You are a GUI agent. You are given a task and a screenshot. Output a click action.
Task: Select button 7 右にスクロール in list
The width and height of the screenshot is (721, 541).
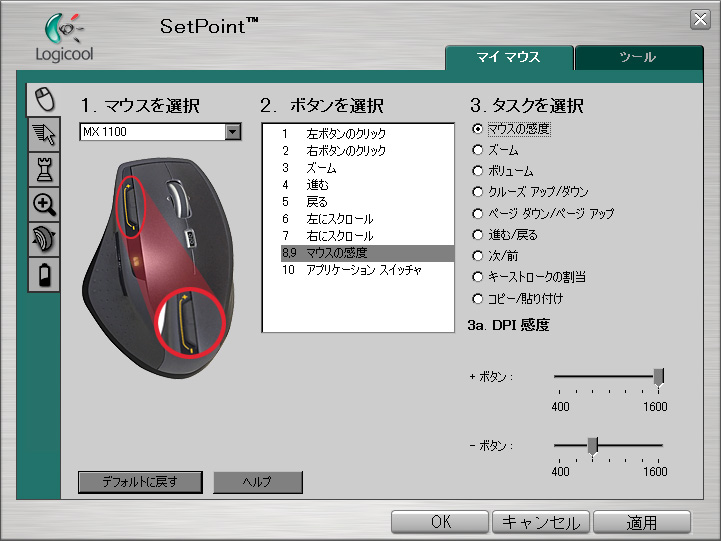coord(367,236)
